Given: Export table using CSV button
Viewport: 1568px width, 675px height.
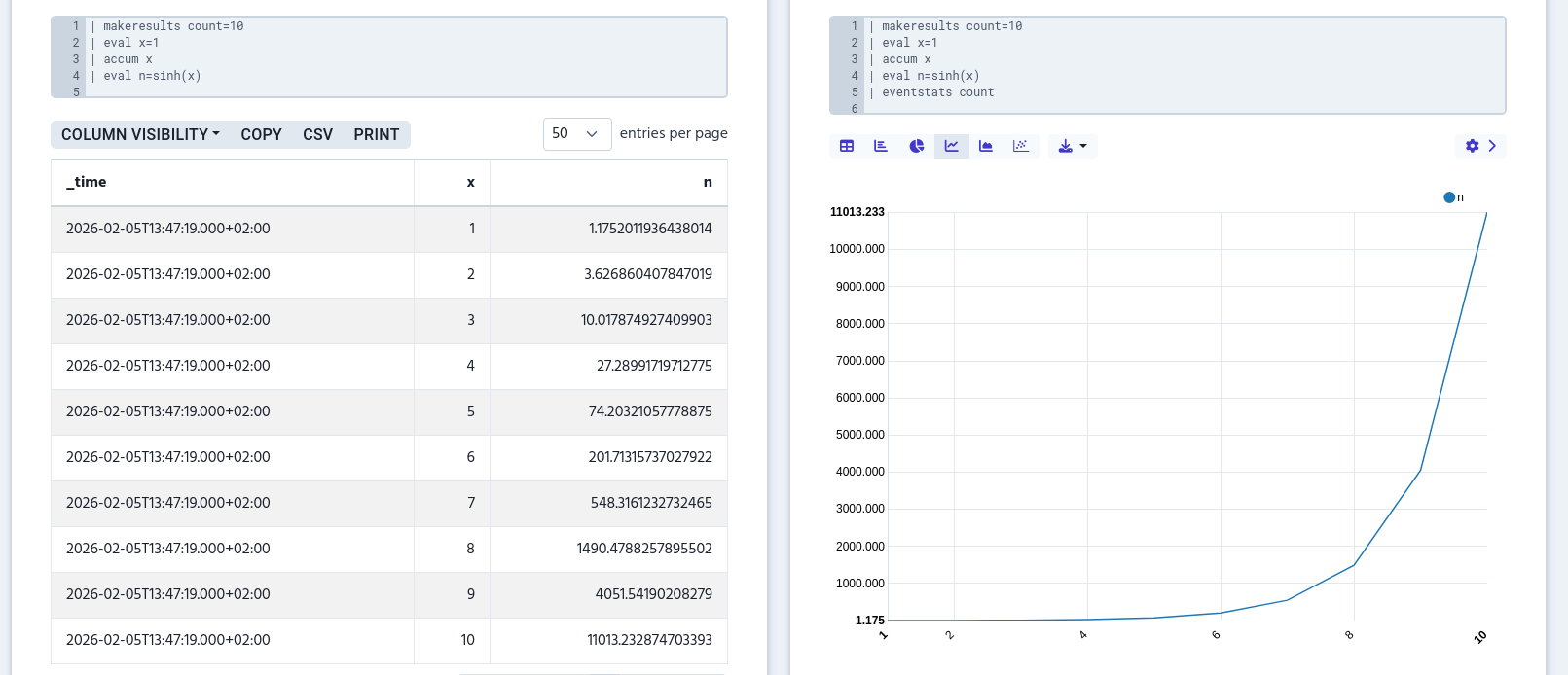Looking at the screenshot, I should click(x=318, y=135).
